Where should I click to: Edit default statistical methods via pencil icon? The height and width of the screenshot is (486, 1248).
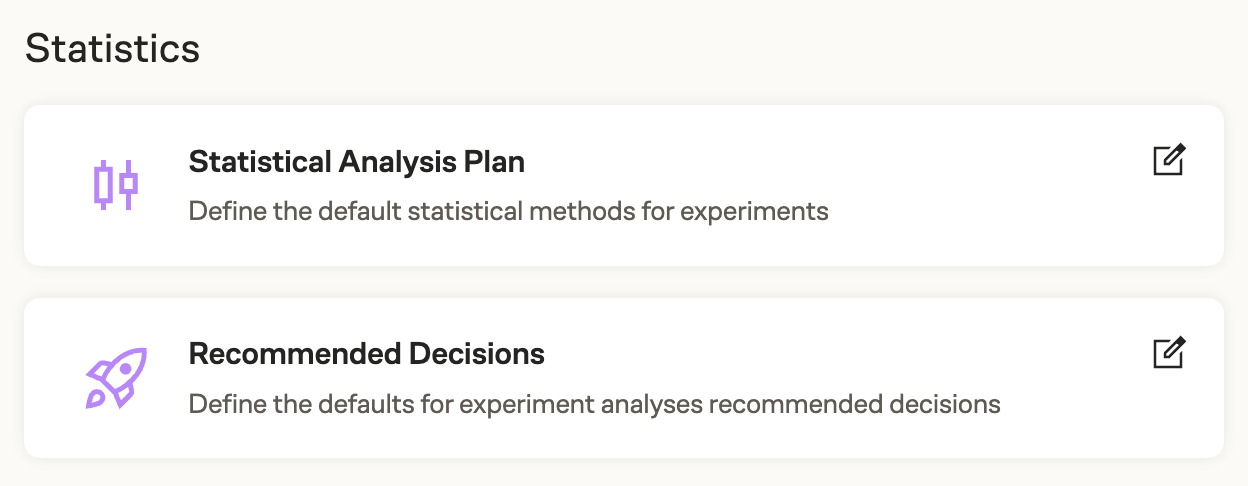point(1168,161)
